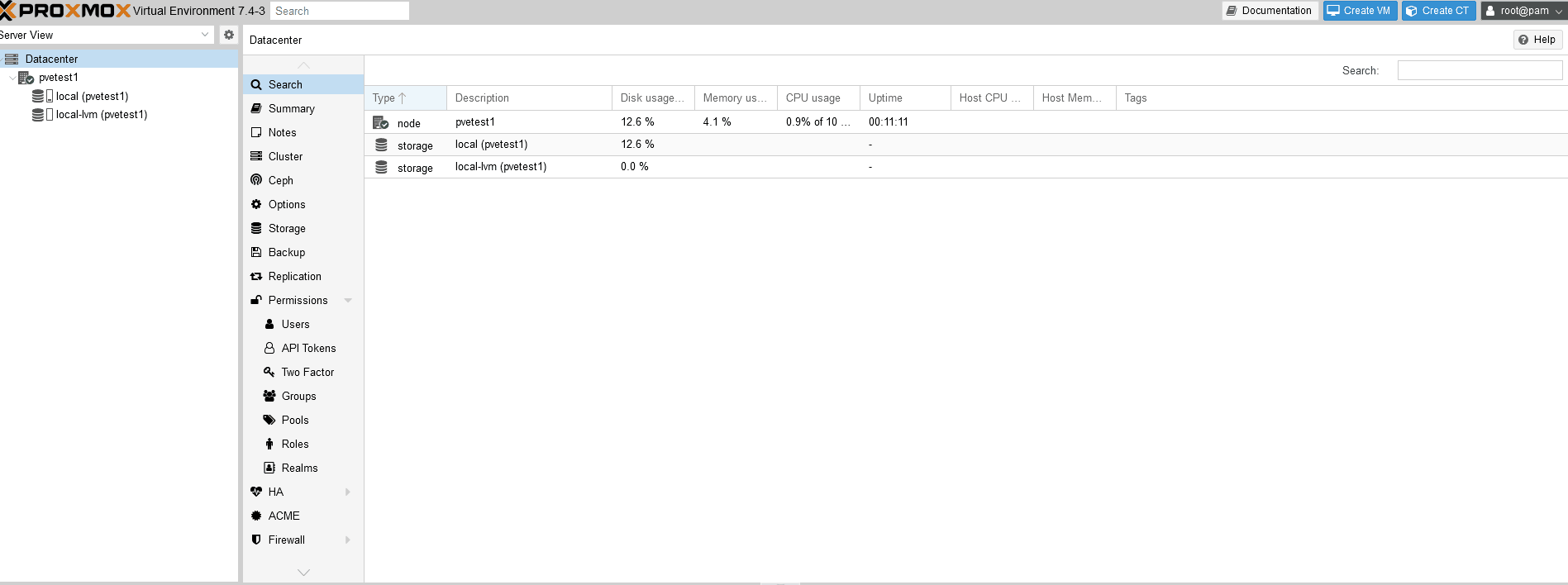1568x585 pixels.
Task: Collapse the pvetest1 tree node
Action: pyautogui.click(x=12, y=78)
